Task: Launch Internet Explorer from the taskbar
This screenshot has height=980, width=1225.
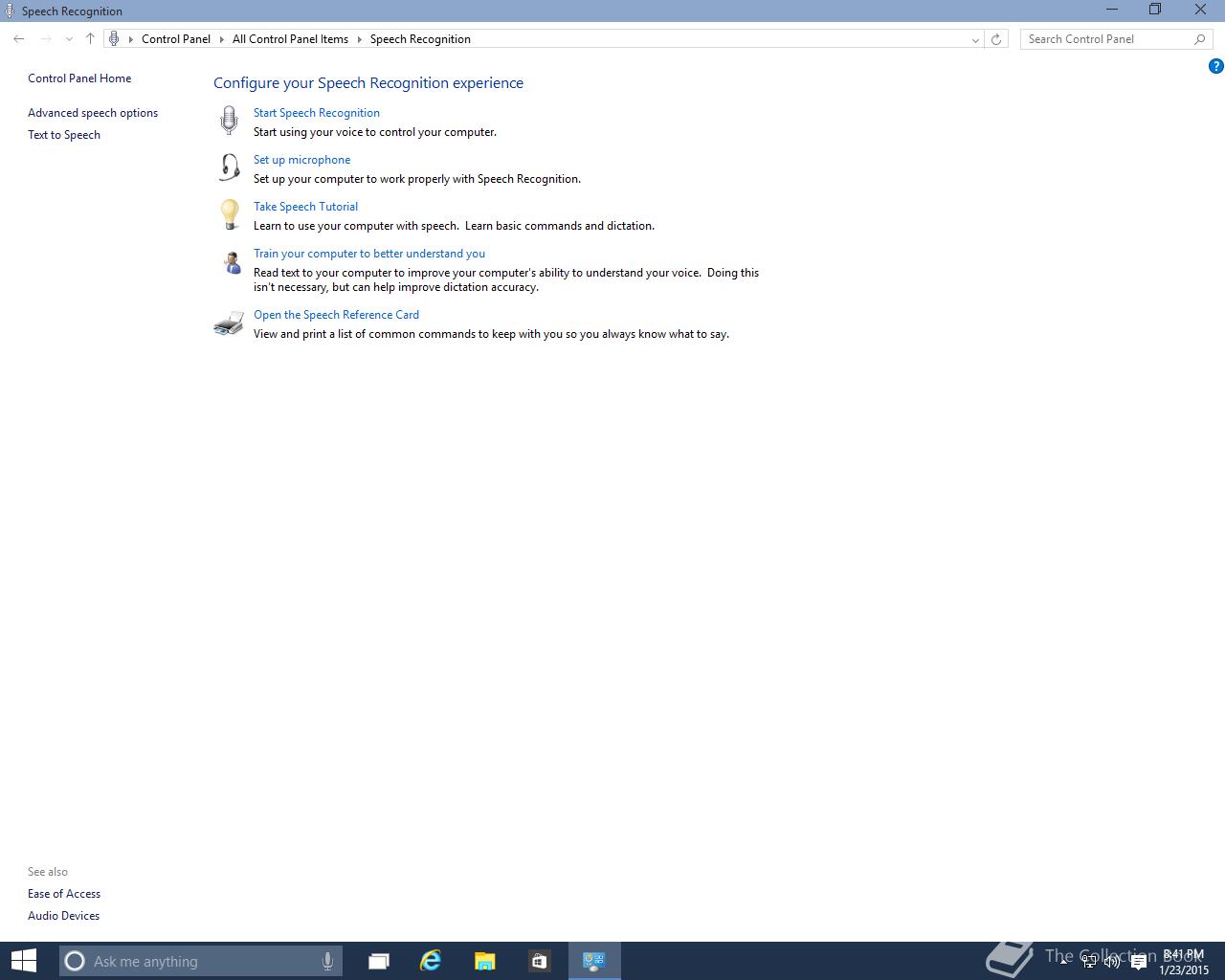Action: coord(431,961)
